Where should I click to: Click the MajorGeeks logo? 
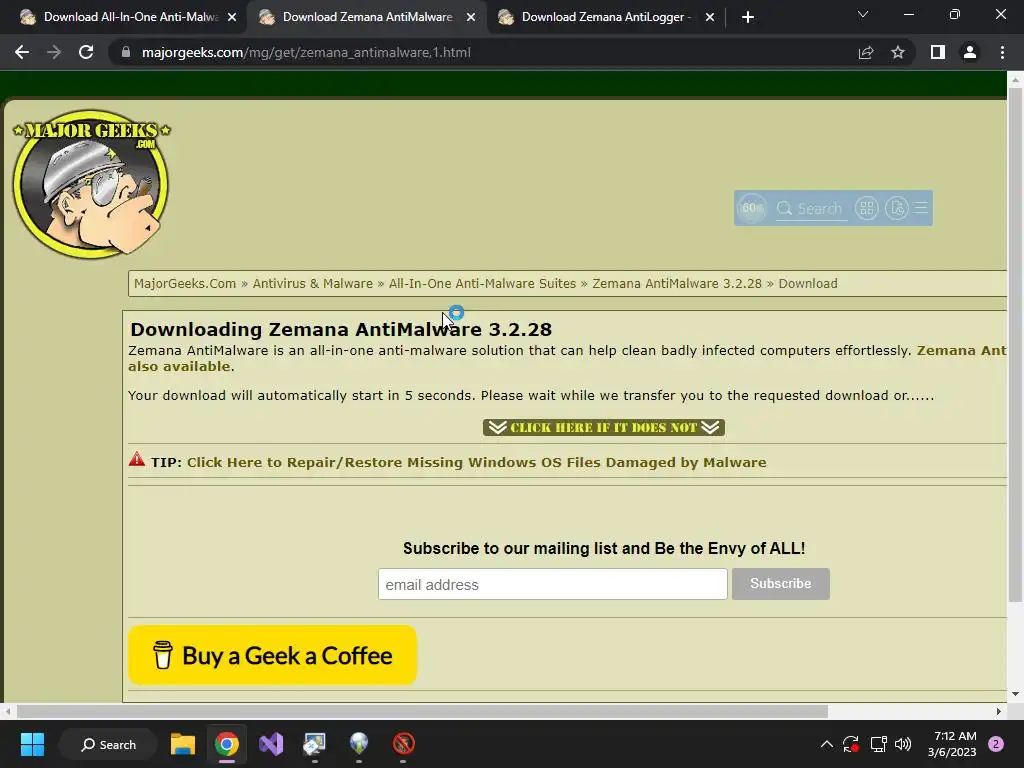[91, 184]
